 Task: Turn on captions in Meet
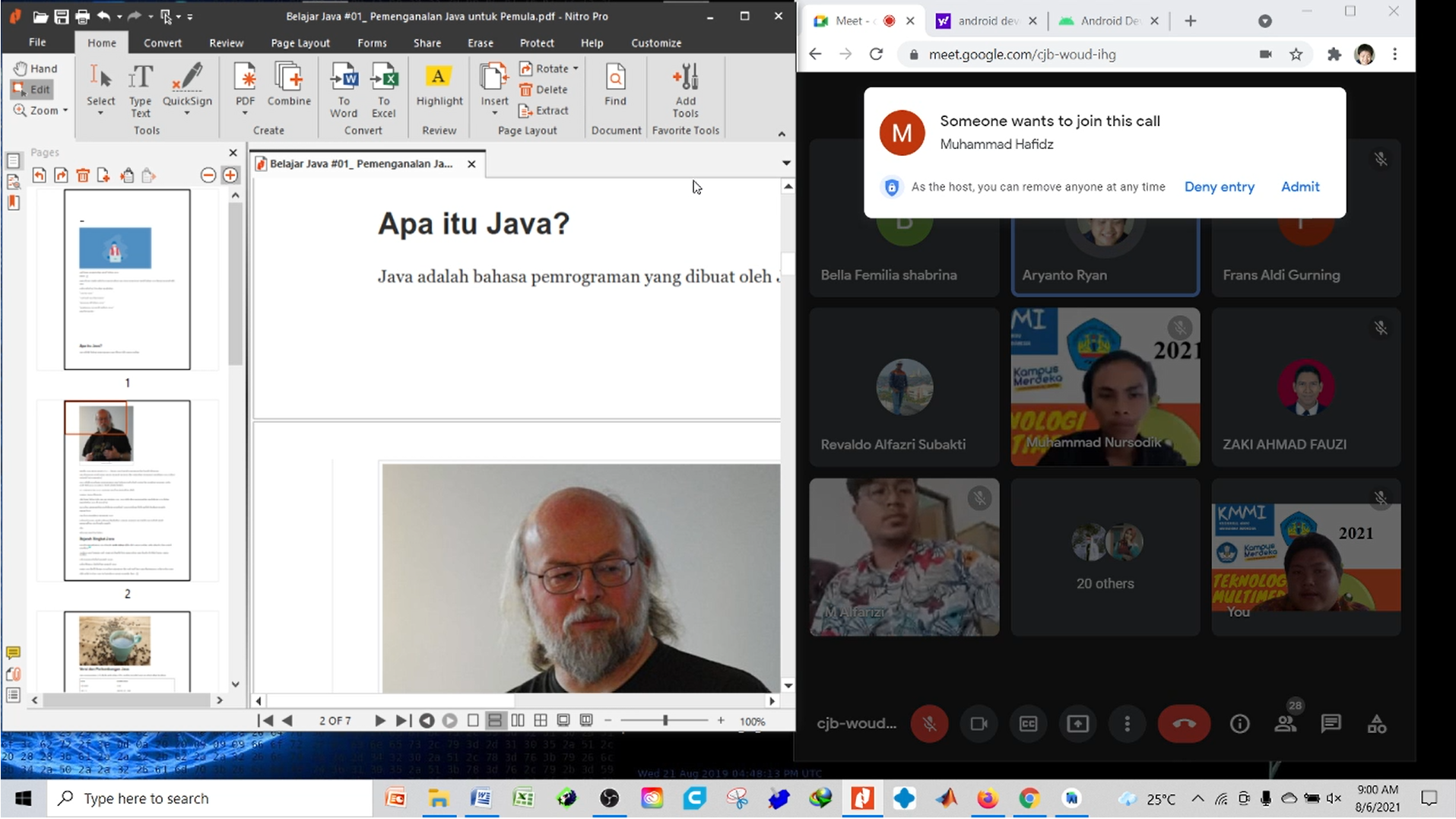[x=1028, y=723]
